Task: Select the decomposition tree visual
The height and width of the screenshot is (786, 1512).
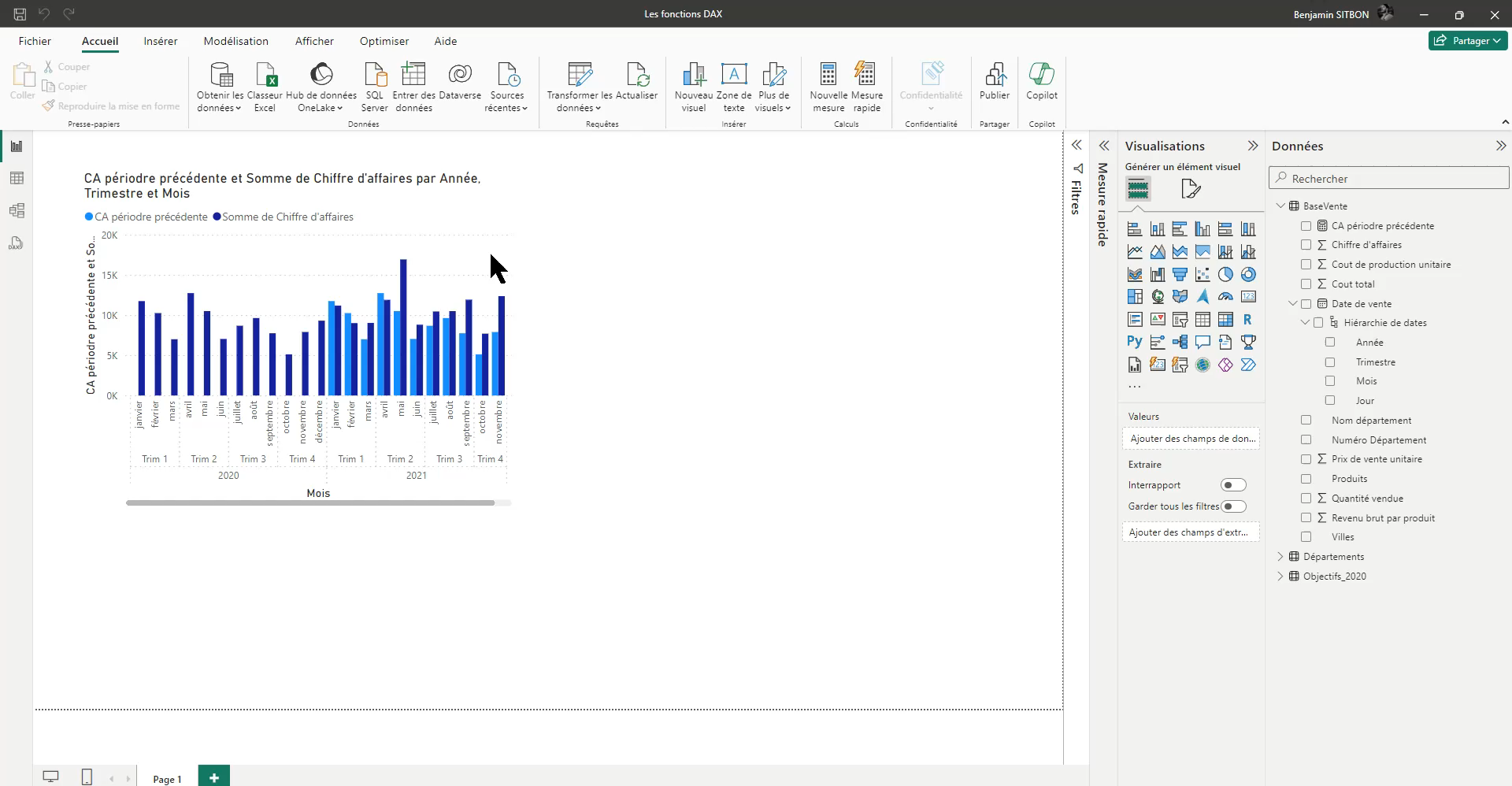Action: (x=1180, y=342)
